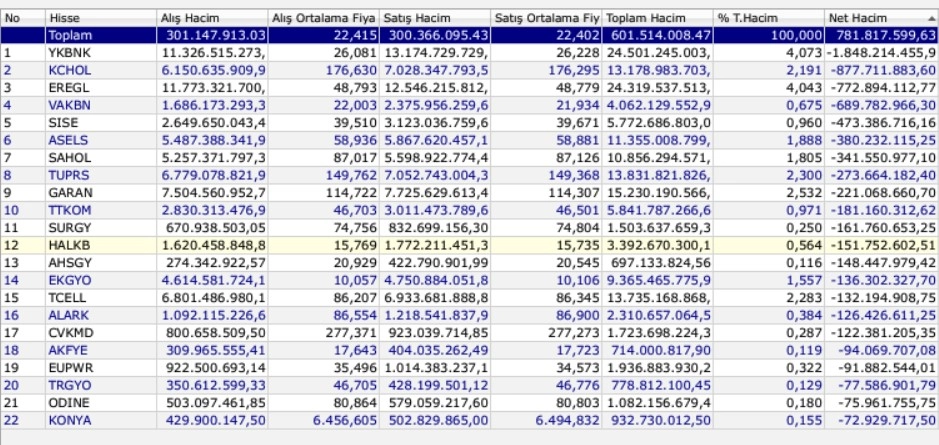Select the EKGYO stock row
The height and width of the screenshot is (445, 939).
tap(470, 280)
